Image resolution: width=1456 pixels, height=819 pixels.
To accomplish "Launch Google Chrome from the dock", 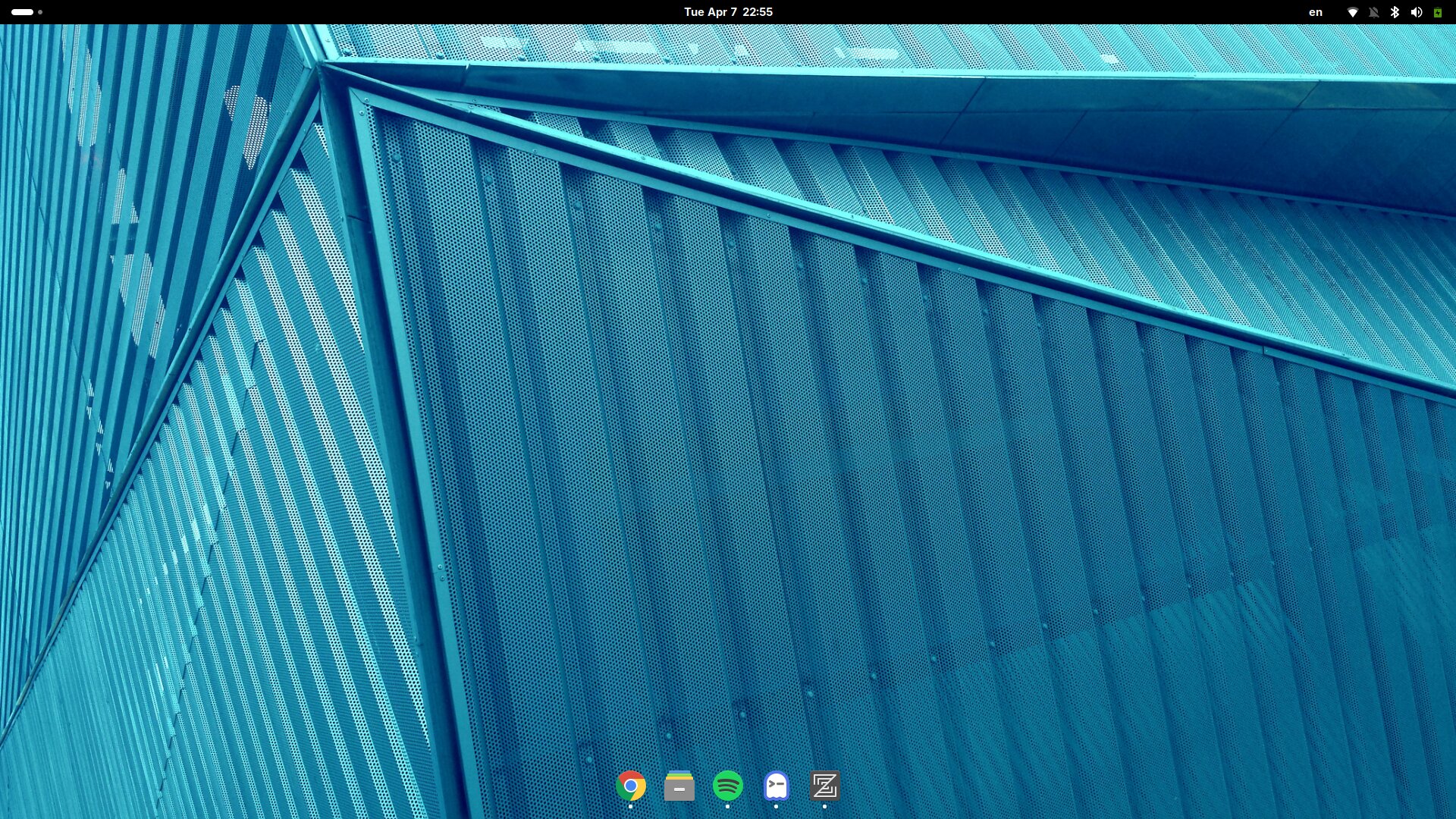I will tap(630, 786).
